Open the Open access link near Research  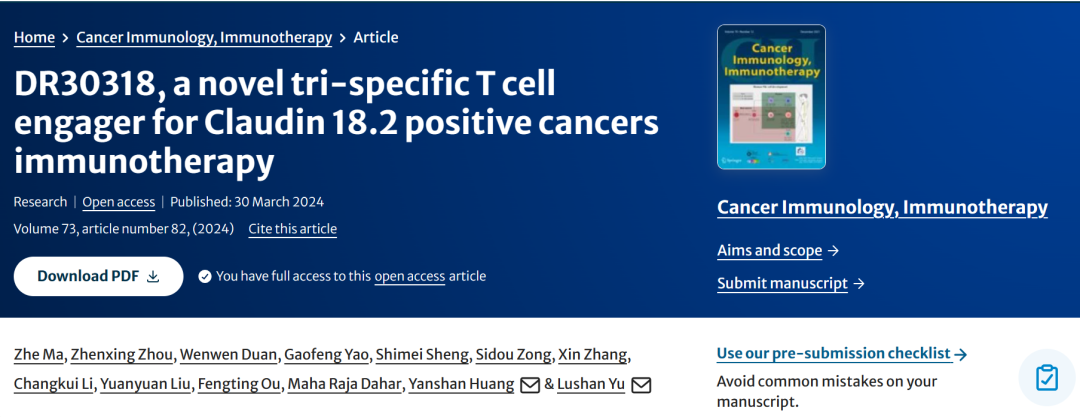point(118,202)
